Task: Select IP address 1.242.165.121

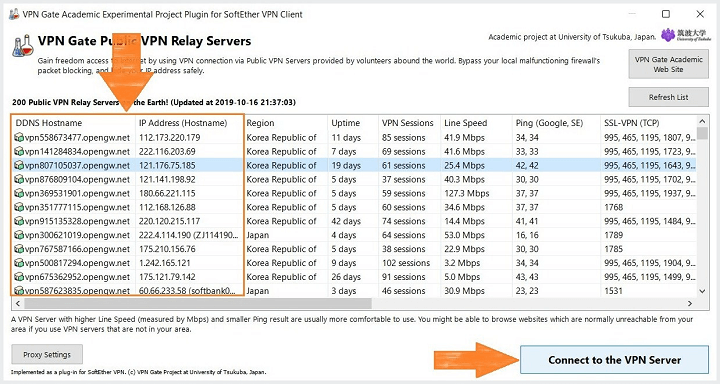Action: [x=165, y=263]
